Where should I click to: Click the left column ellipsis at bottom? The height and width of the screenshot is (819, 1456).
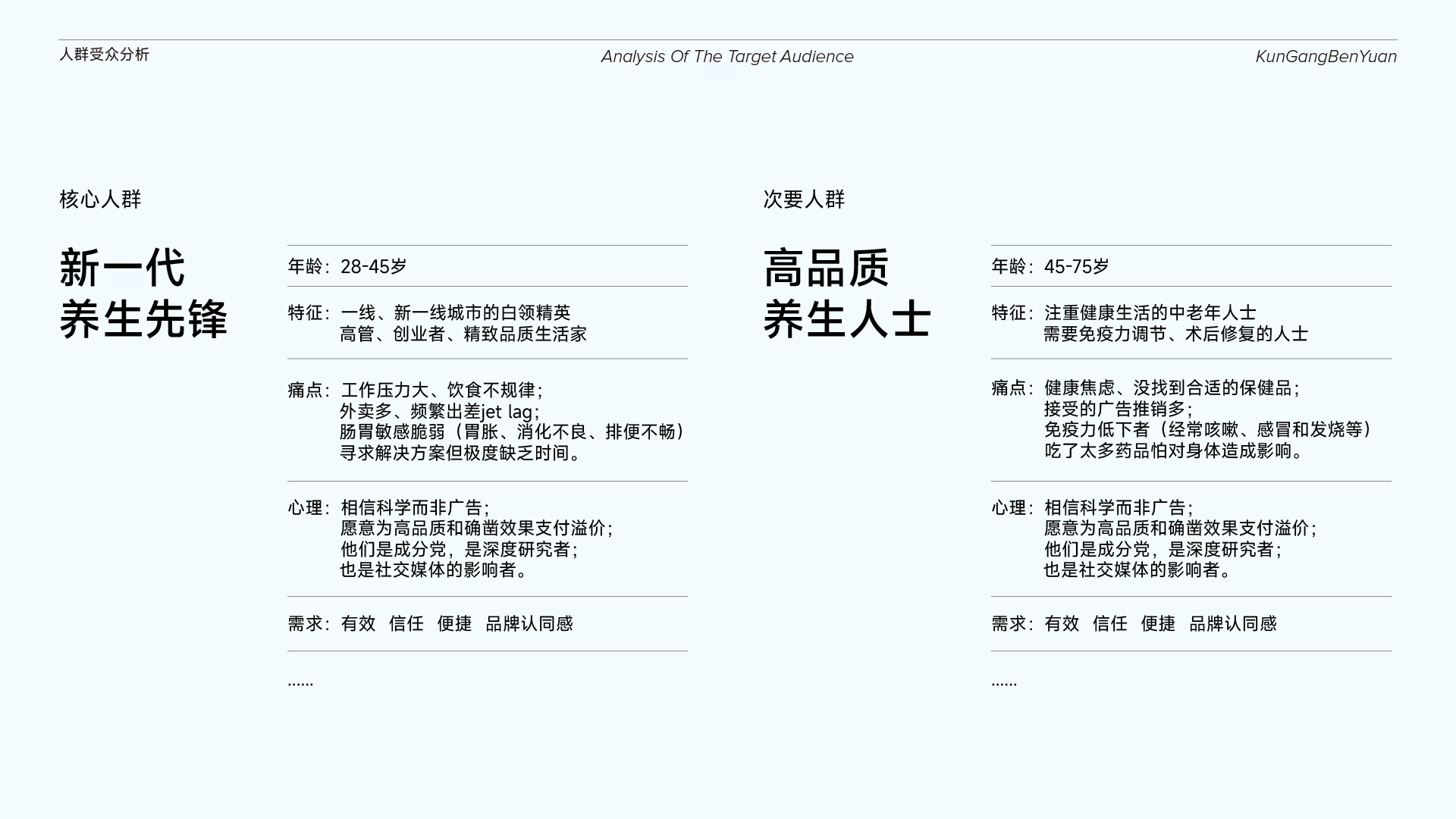[x=300, y=682]
